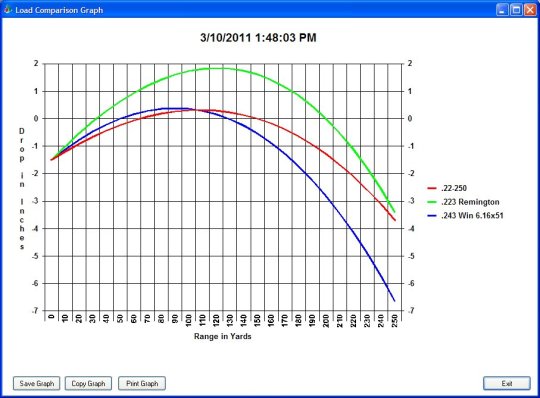Click the green .223 Remington legend swatch
Image resolution: width=540 pixels, height=398 pixels.
click(x=432, y=202)
